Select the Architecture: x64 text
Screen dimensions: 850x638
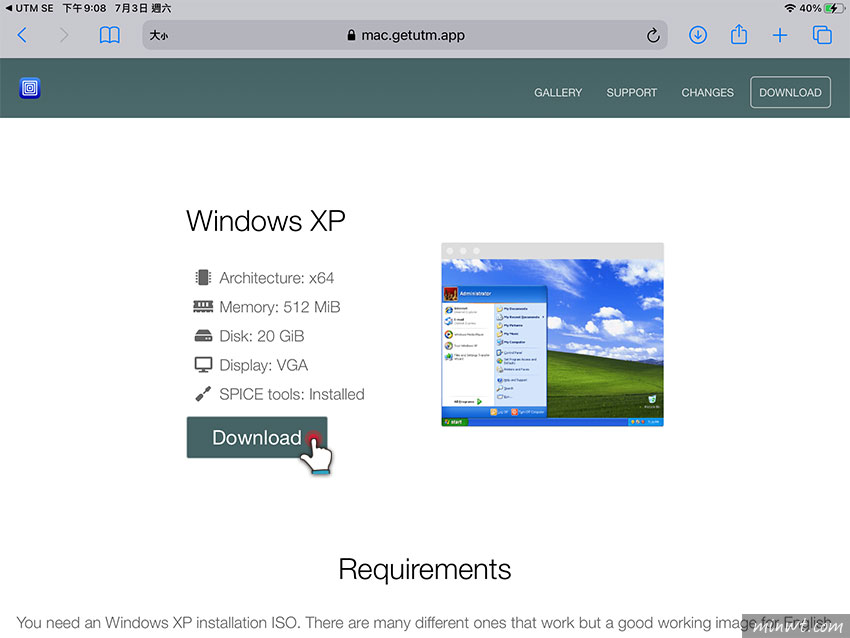click(276, 278)
